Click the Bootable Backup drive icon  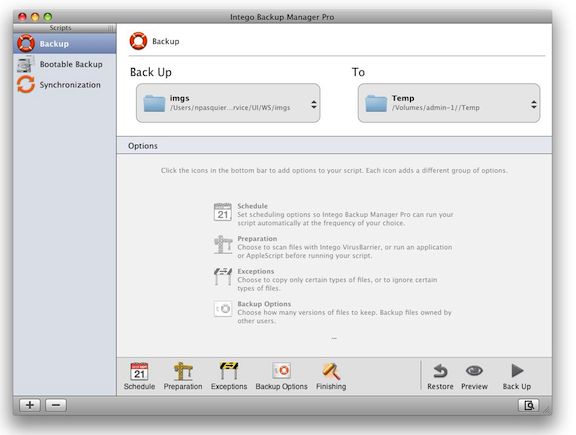tap(26, 64)
